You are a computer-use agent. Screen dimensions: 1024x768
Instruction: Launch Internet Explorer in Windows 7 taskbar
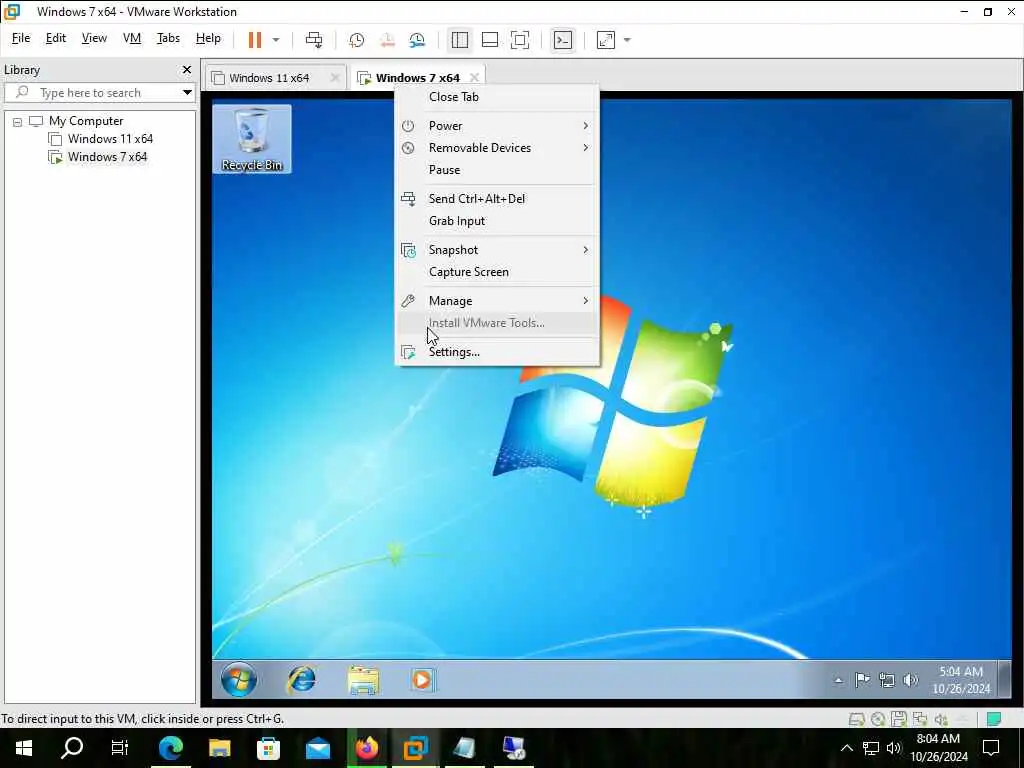click(302, 680)
